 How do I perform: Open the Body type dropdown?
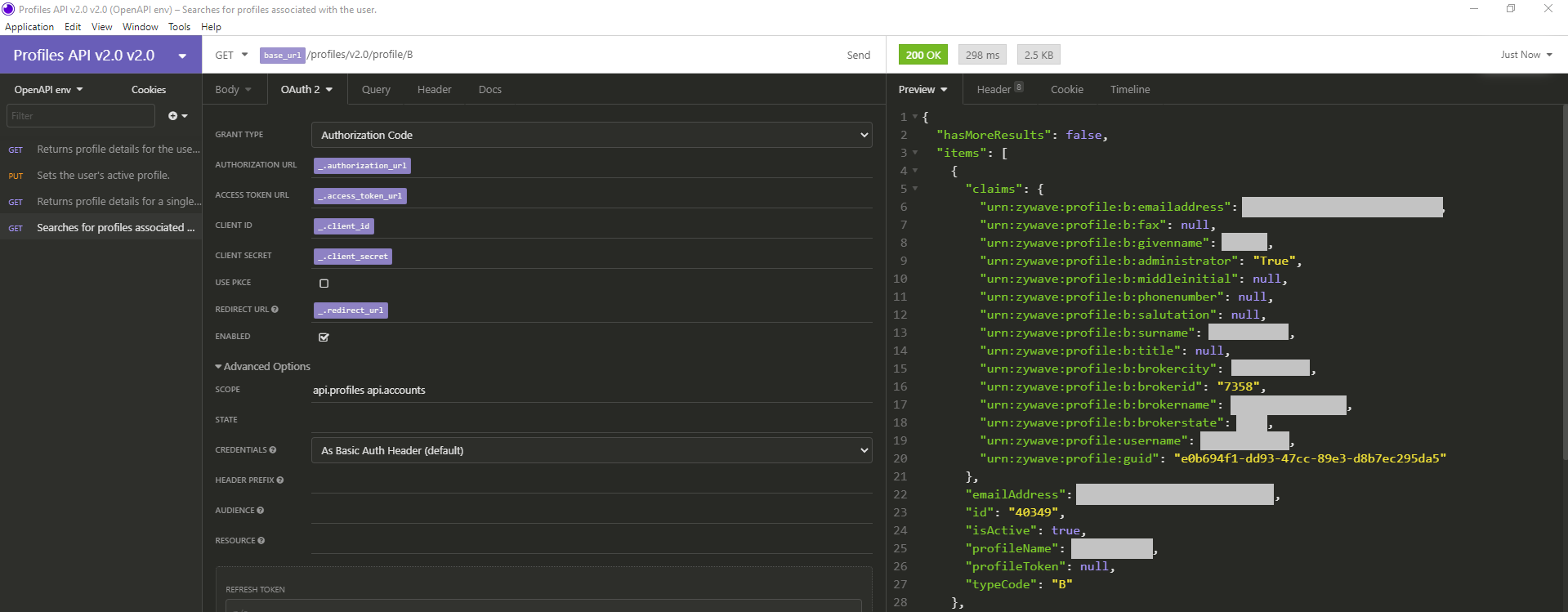tap(234, 90)
